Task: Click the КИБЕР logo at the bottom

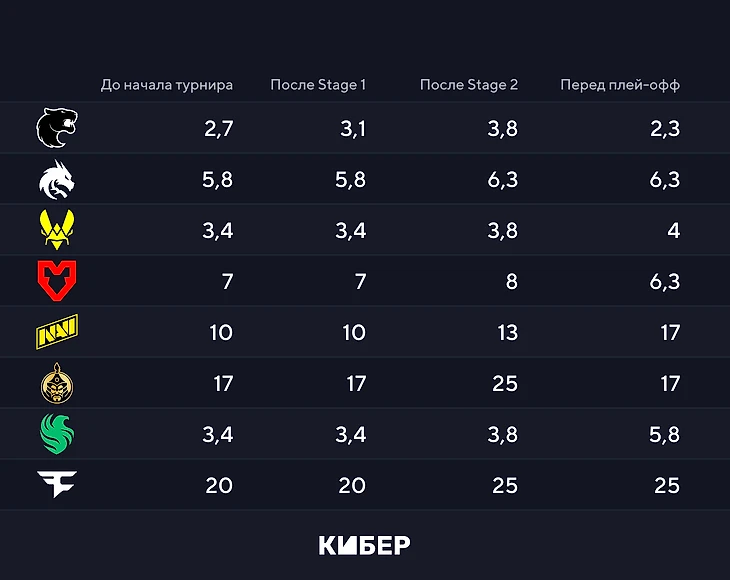Action: pyautogui.click(x=365, y=545)
